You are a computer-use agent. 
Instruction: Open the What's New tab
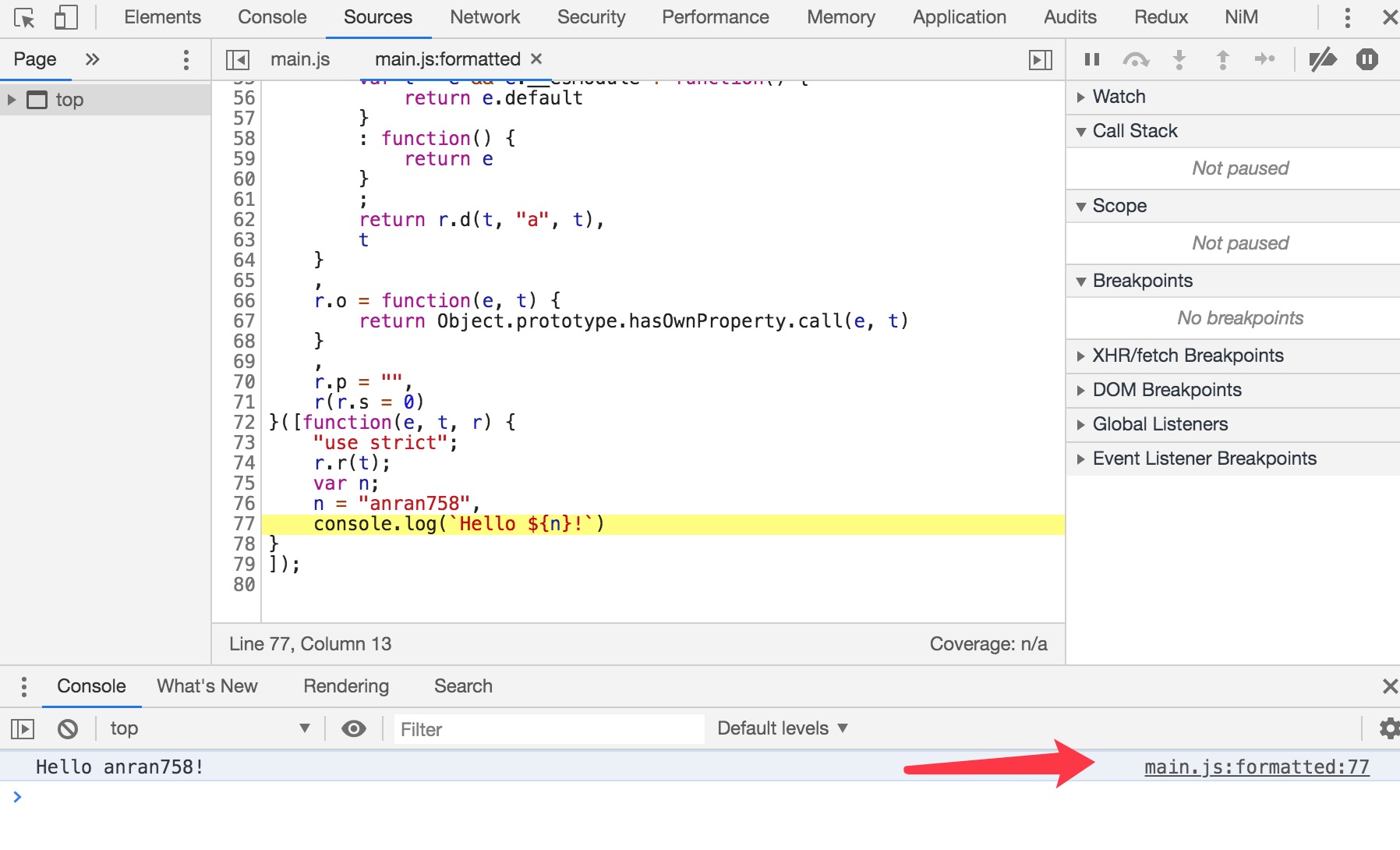[206, 685]
